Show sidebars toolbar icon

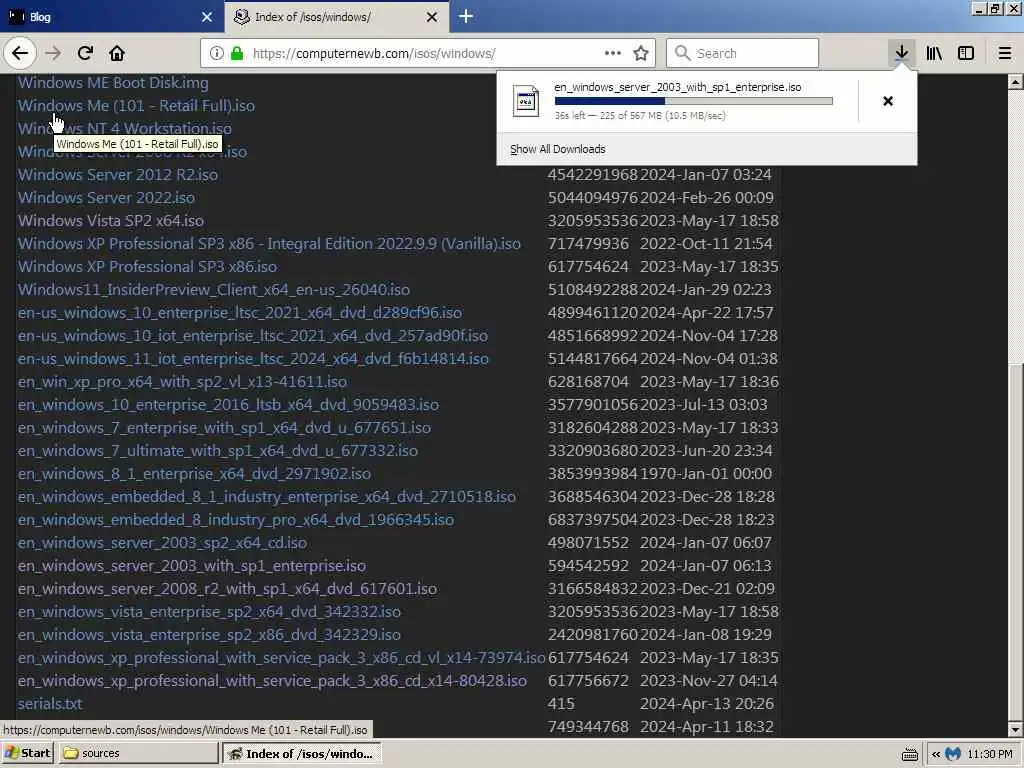(x=966, y=53)
